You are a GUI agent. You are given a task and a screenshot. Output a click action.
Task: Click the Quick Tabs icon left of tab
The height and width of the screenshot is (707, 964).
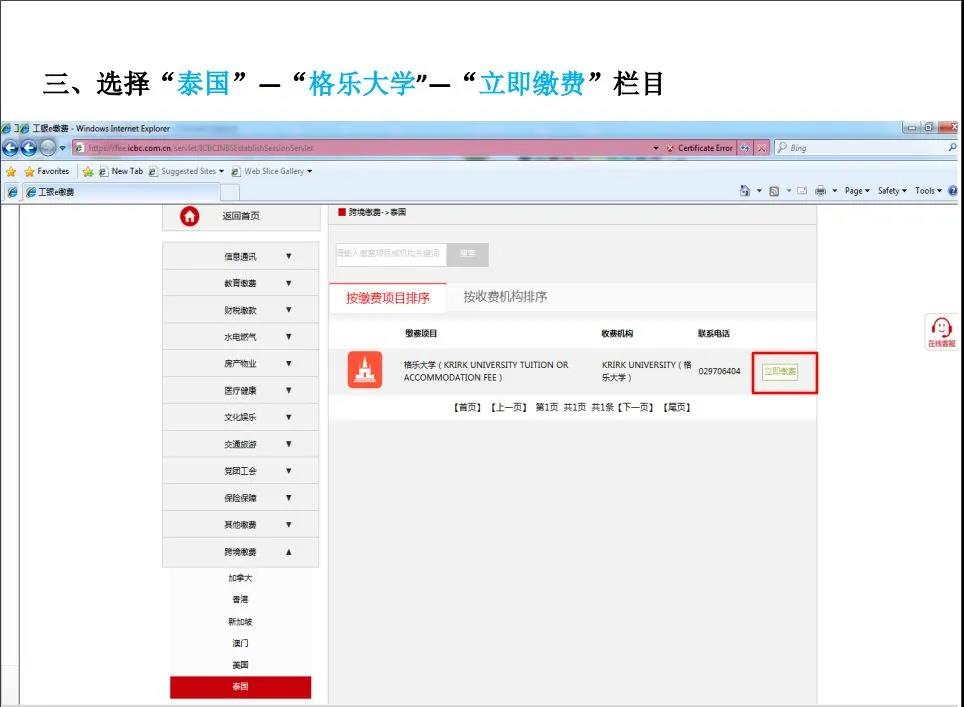(12, 192)
